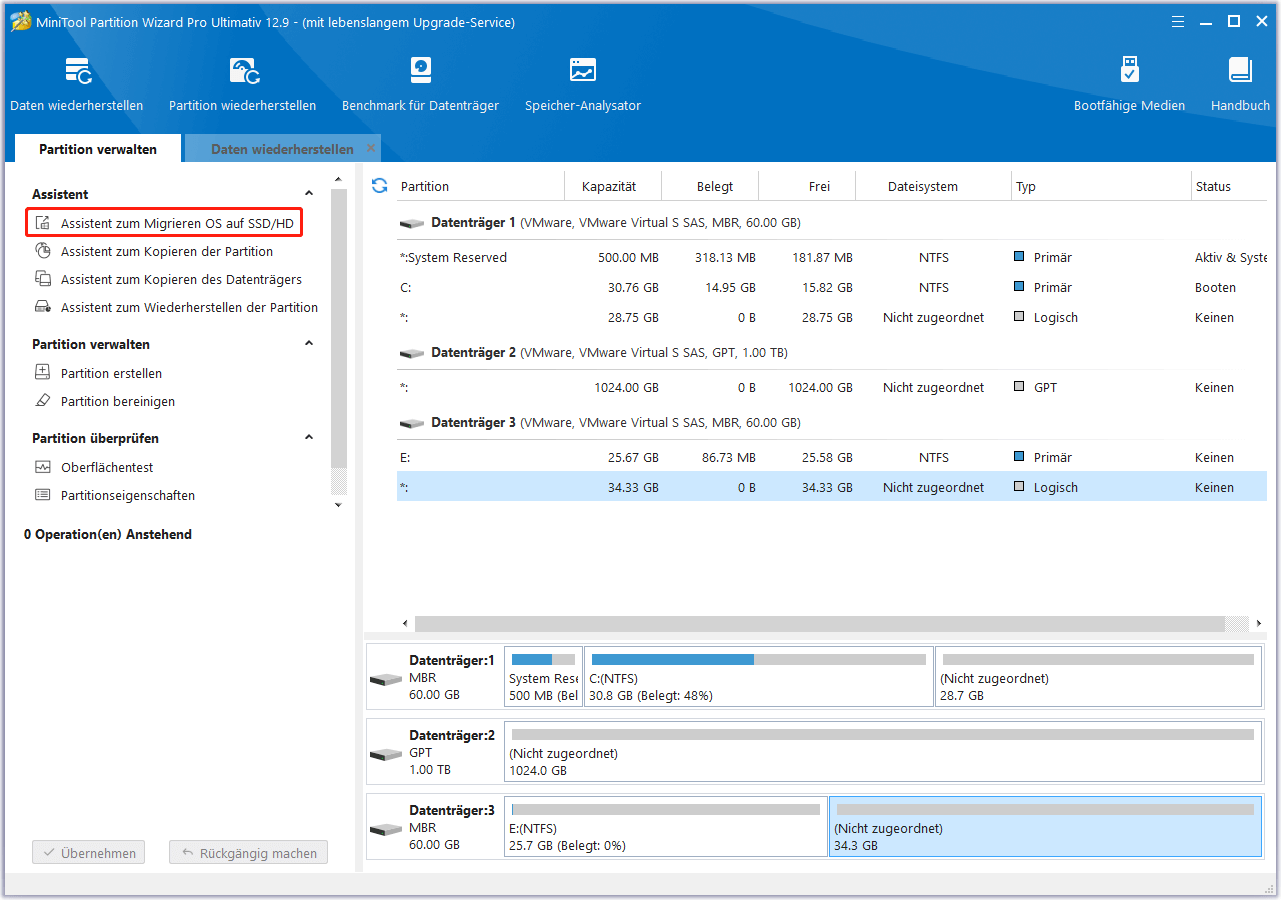
Task: Switch to Partition verwalten tab
Action: [98, 149]
